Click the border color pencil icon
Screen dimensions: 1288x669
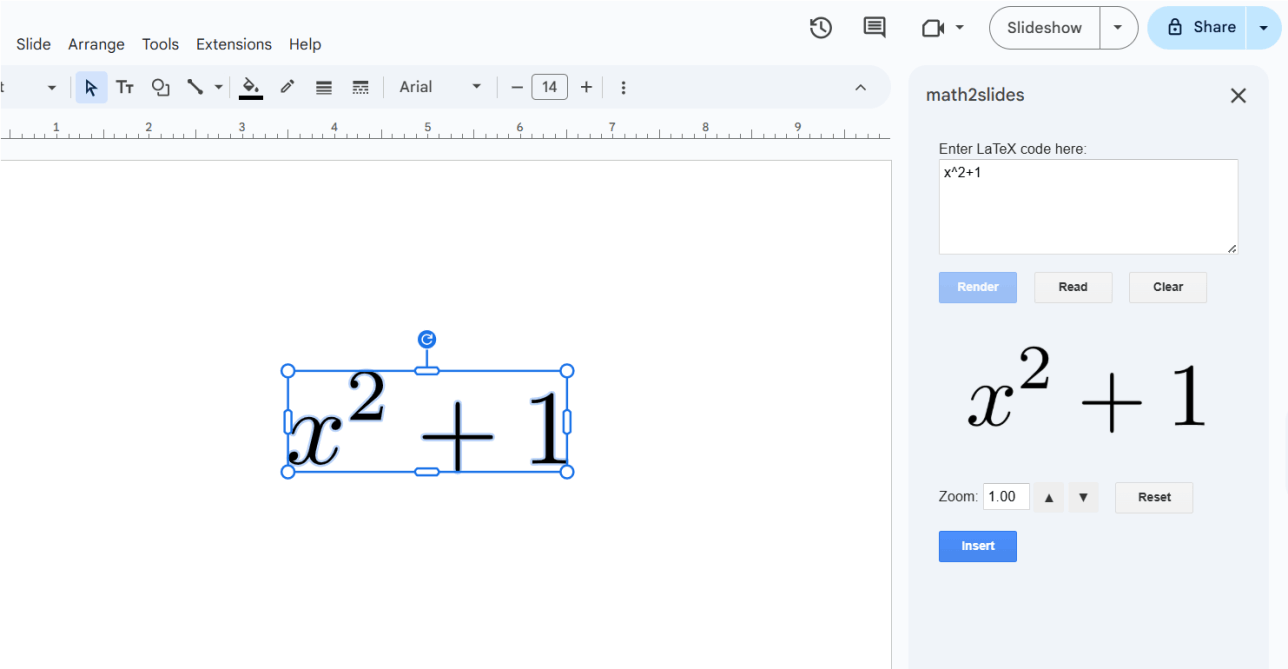[x=287, y=88]
